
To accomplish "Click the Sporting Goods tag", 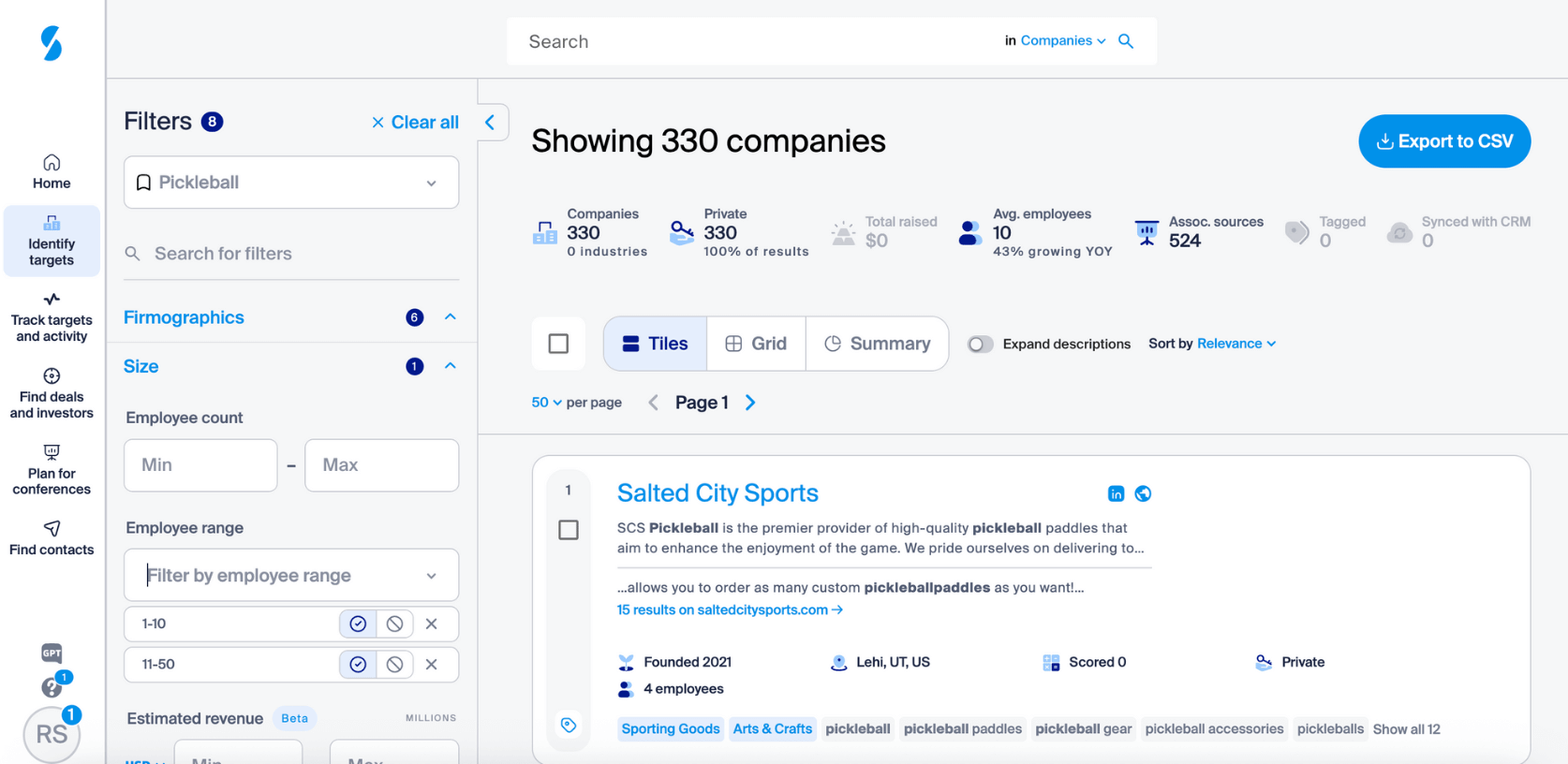I will tap(671, 729).
